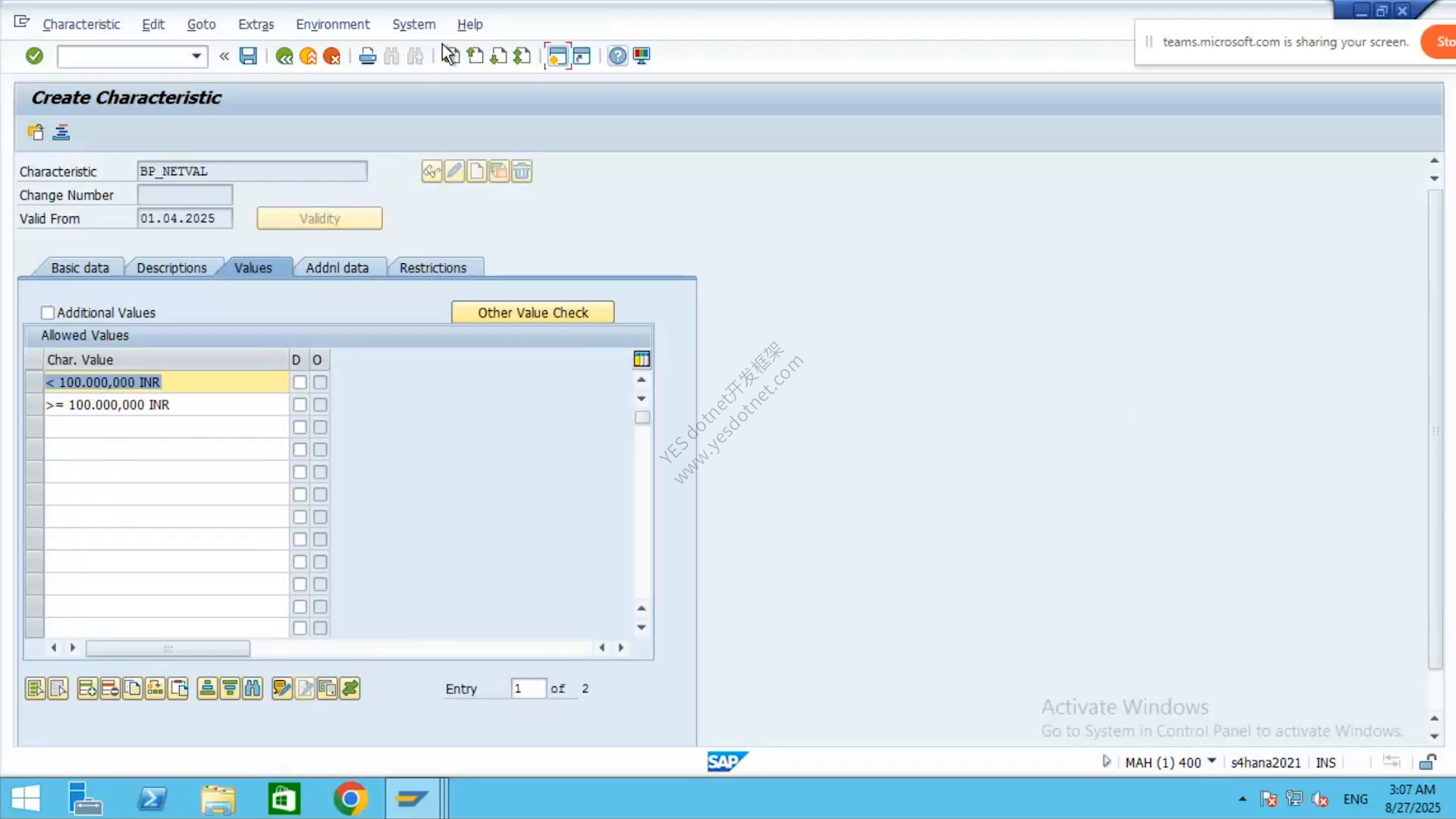Click the Windows Start button
The image size is (1456, 819).
(x=26, y=799)
